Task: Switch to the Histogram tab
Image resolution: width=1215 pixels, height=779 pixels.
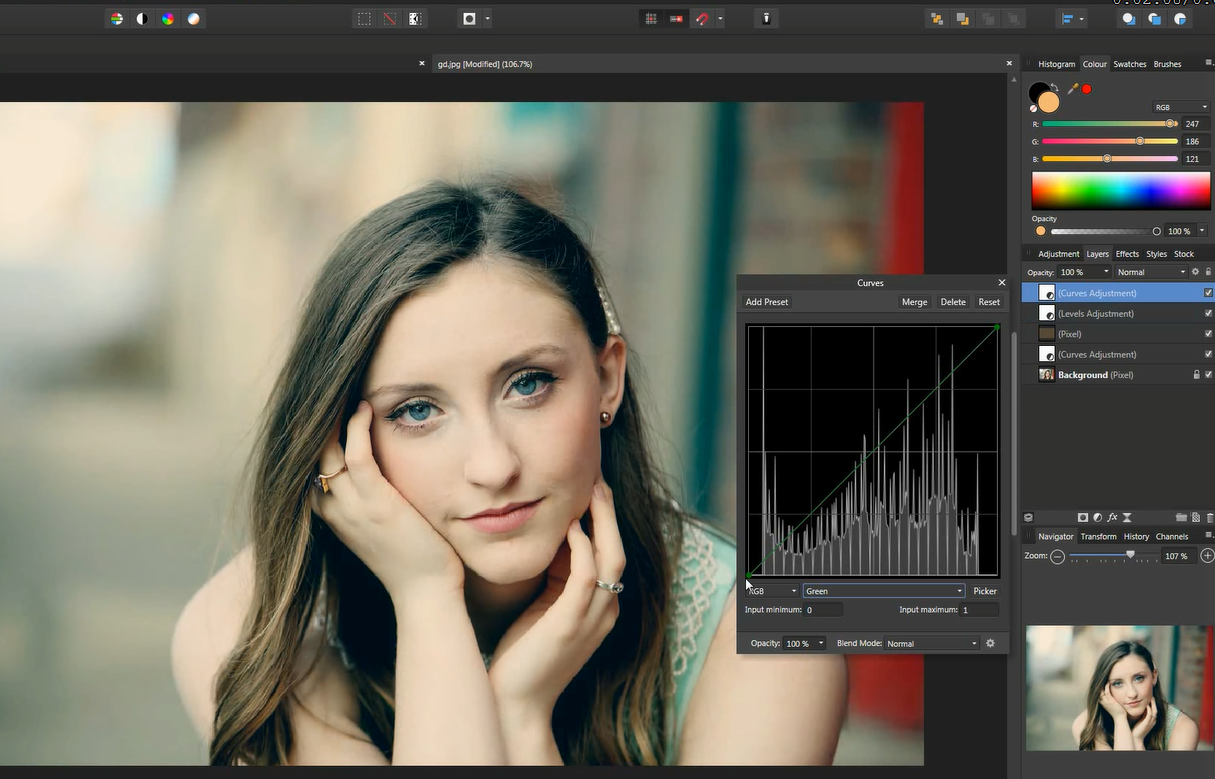Action: (1056, 64)
